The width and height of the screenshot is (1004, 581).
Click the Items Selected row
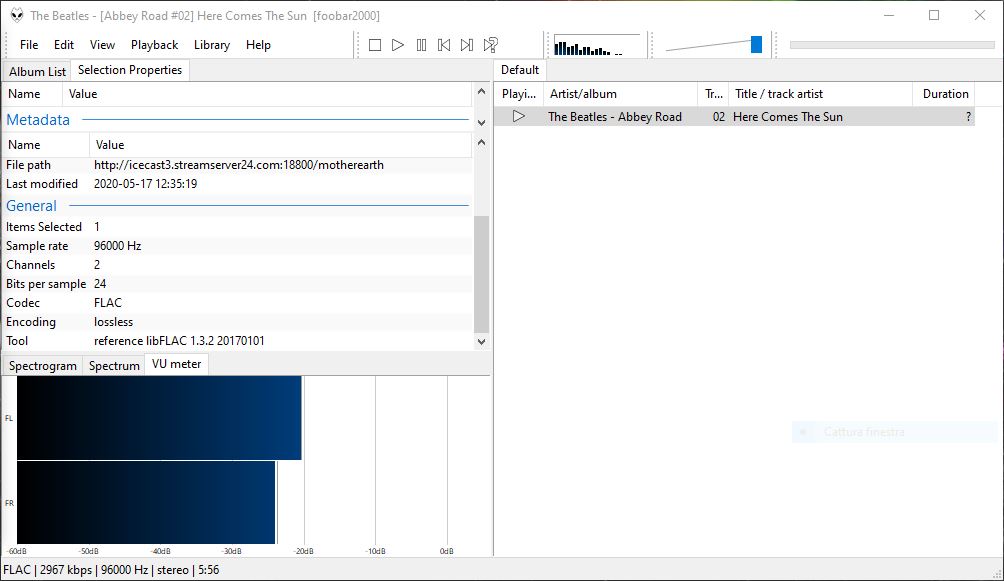point(238,227)
